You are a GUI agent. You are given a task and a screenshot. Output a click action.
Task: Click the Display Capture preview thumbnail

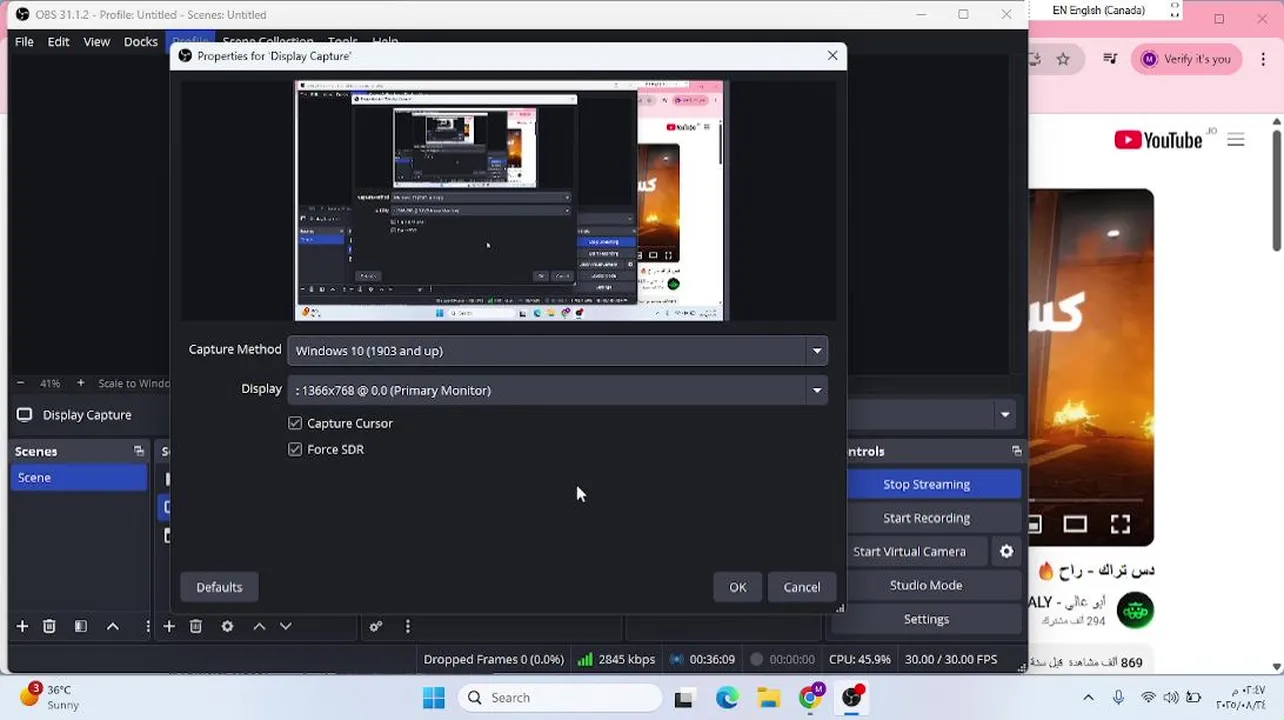[x=511, y=201]
